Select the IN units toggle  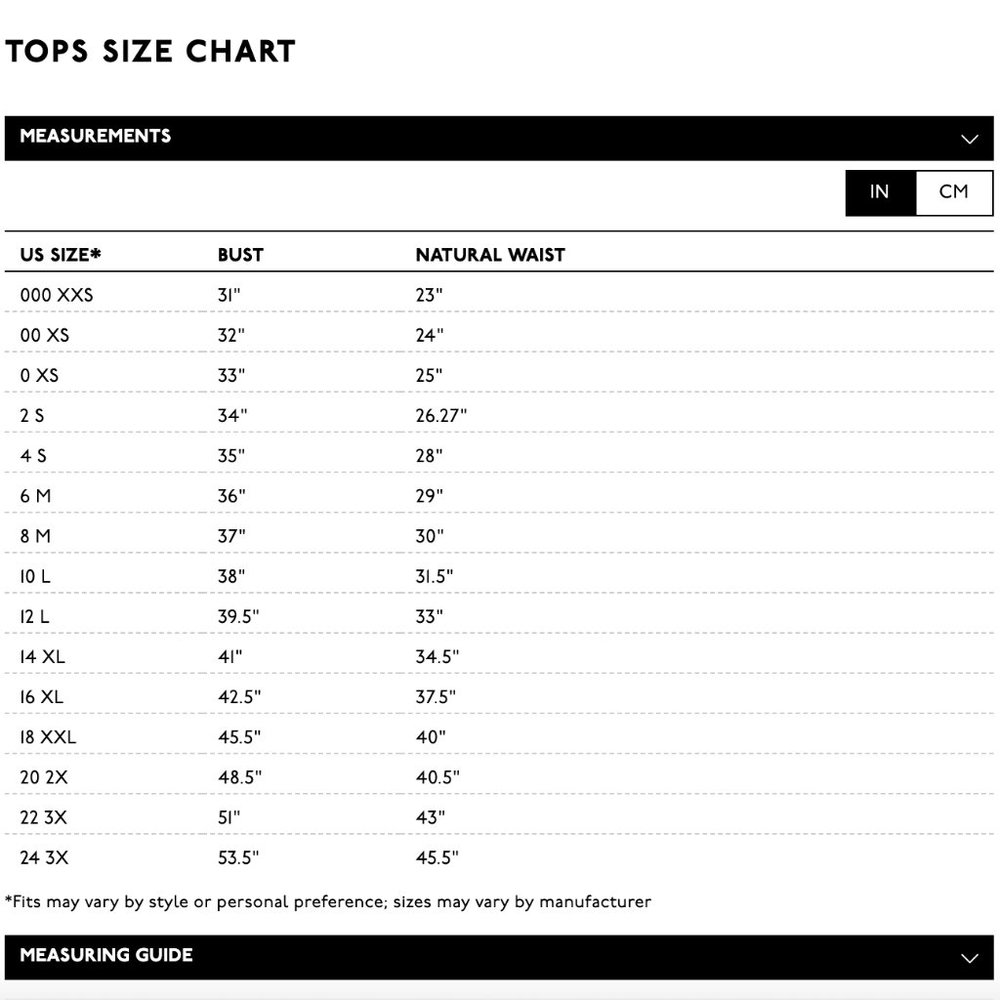(x=880, y=193)
